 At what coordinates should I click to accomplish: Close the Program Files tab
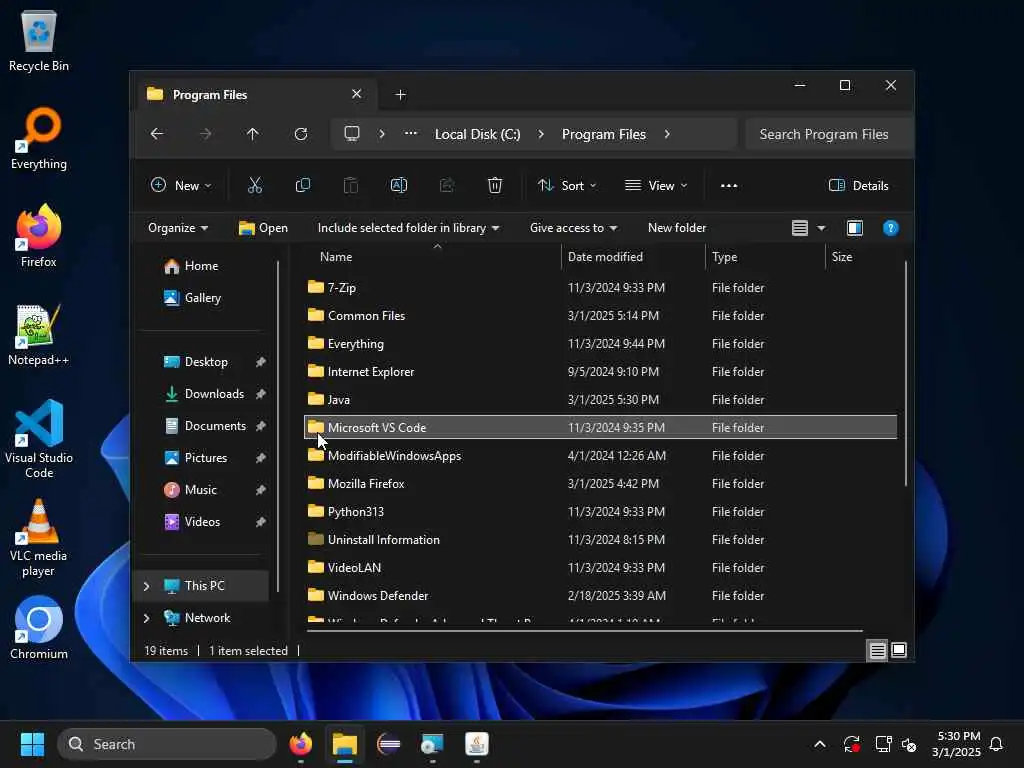coord(357,94)
